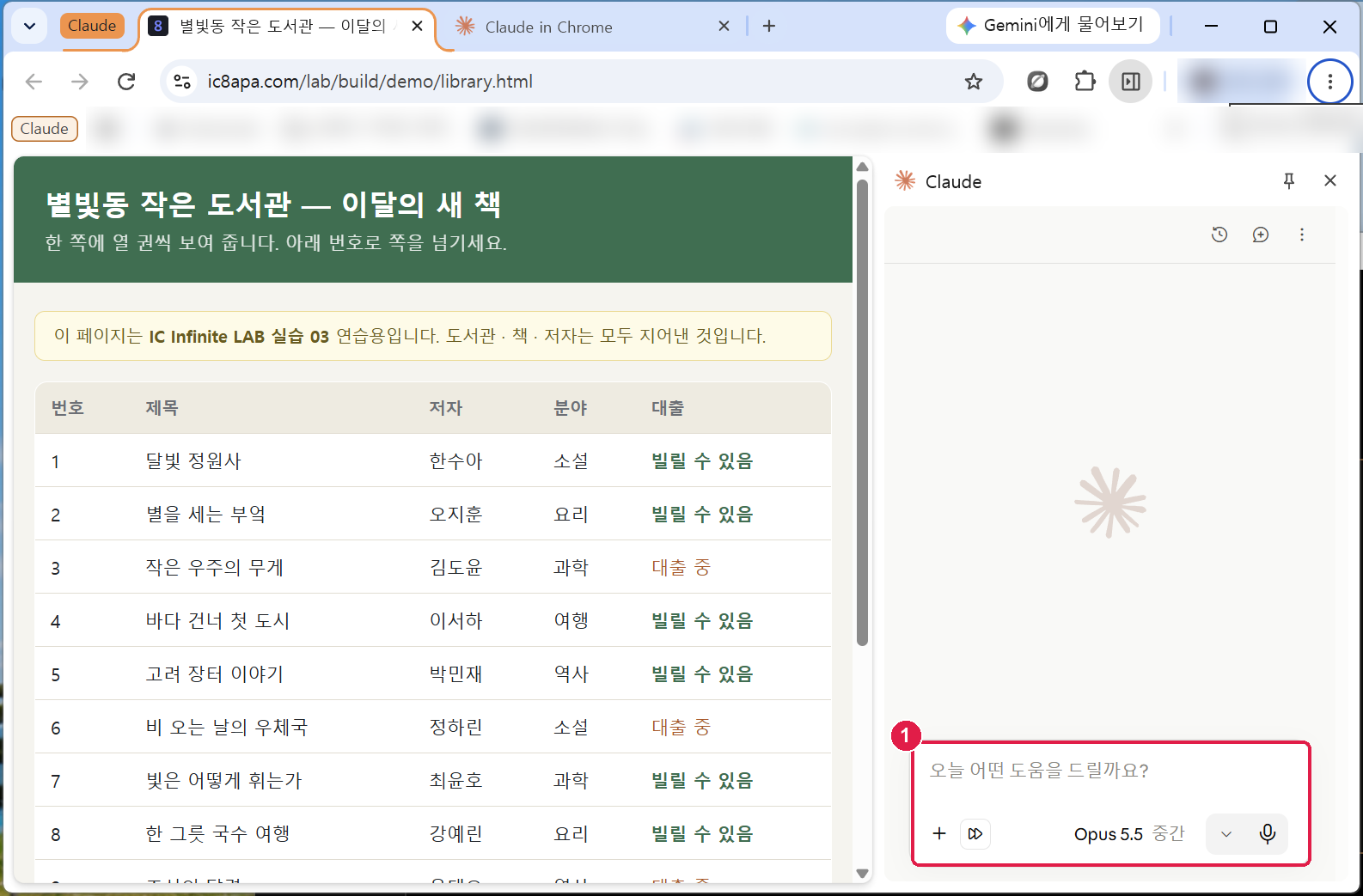Click the vertical scrollbar thumb of the library page

point(862,412)
